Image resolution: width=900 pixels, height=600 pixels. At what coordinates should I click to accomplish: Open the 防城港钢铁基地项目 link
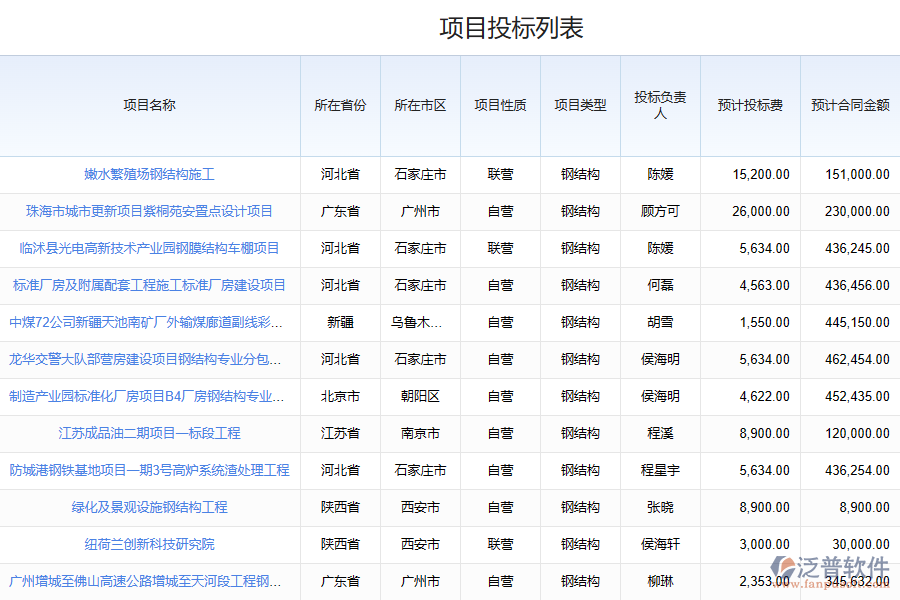[150, 470]
